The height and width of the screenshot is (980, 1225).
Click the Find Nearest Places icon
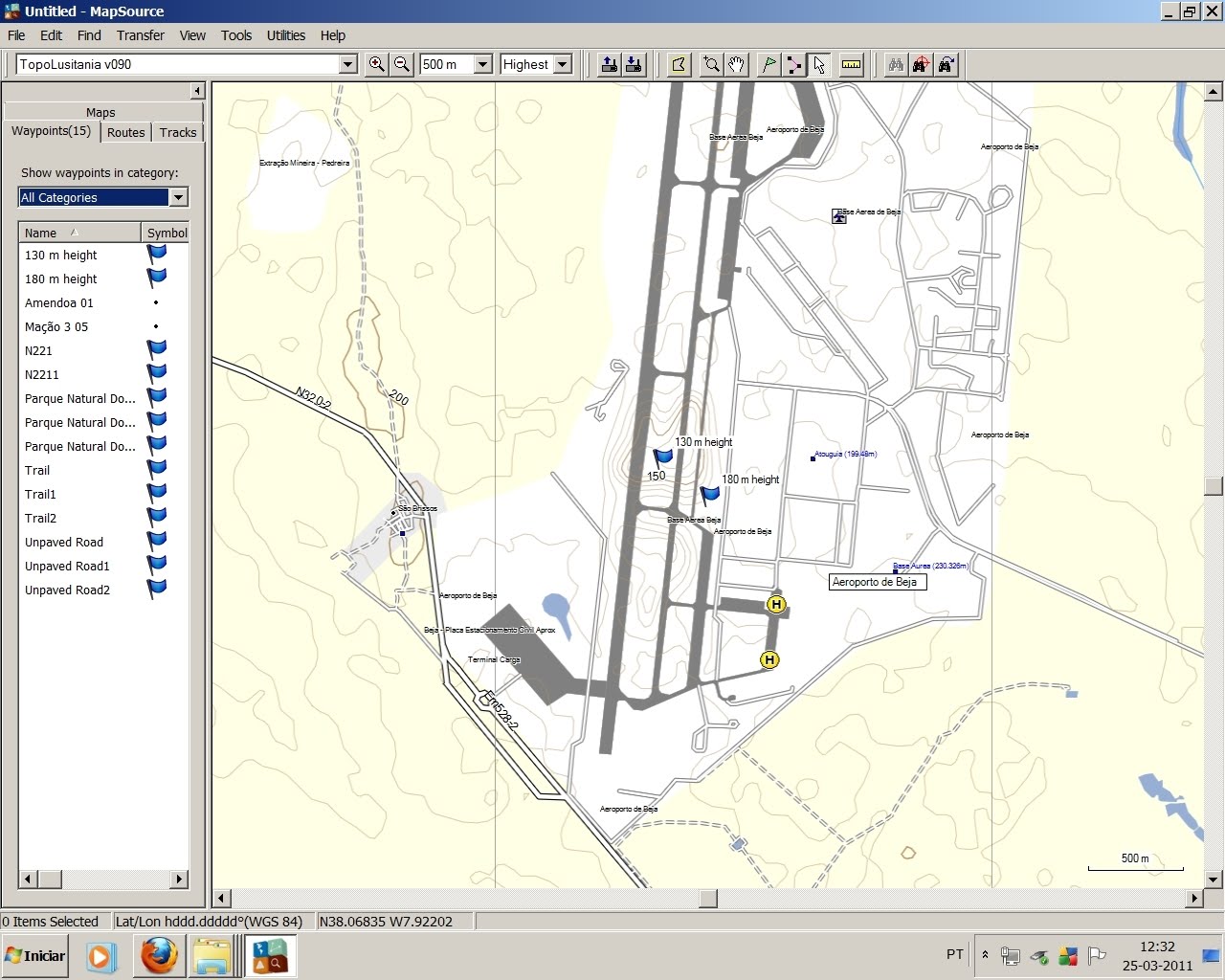tap(921, 64)
